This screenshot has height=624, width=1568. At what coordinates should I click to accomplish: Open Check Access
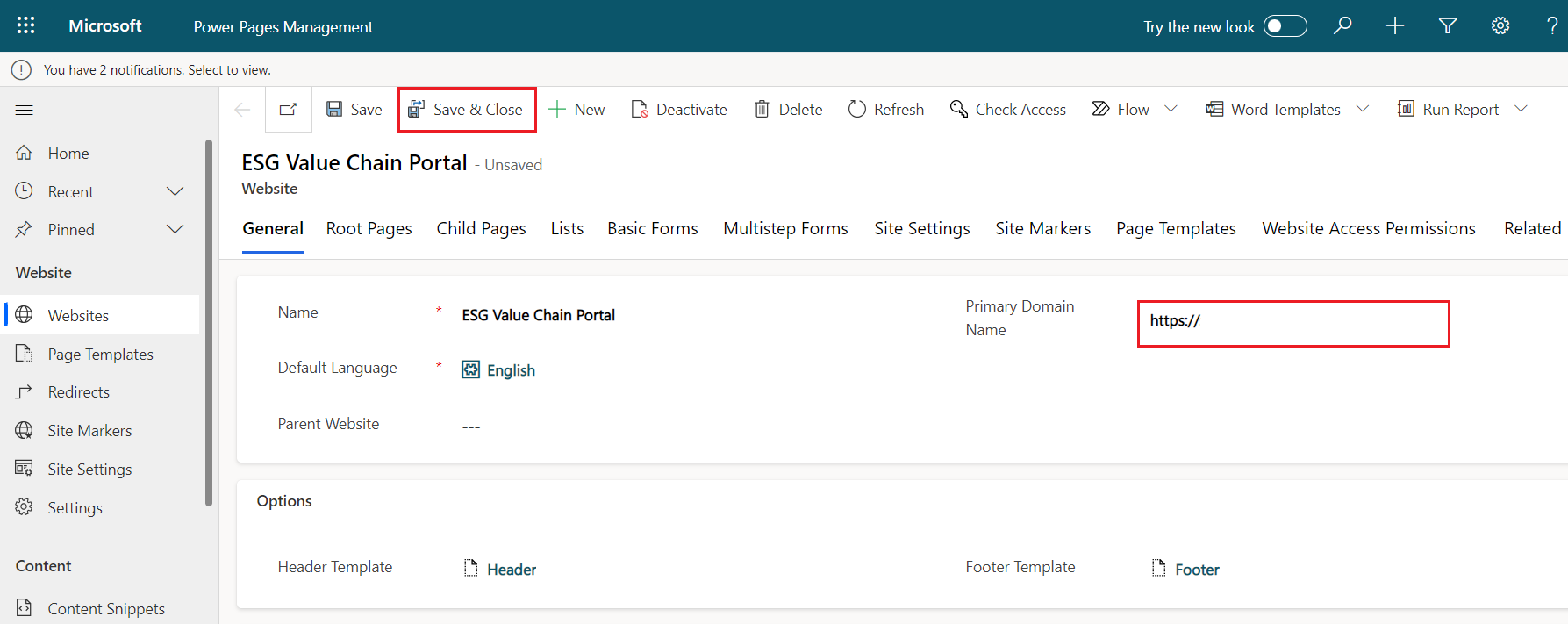tap(1008, 110)
